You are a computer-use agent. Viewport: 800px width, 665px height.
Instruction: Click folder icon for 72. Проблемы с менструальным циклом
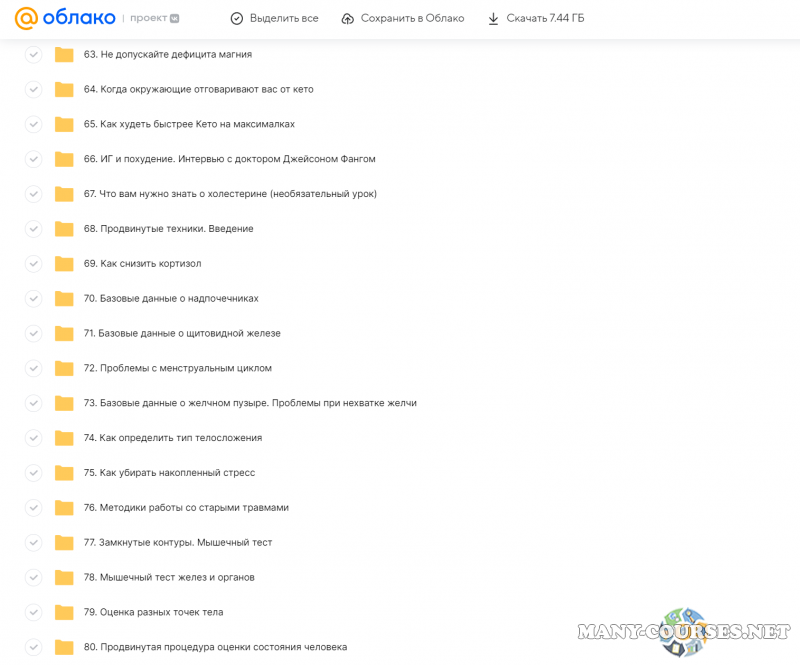pyautogui.click(x=64, y=368)
